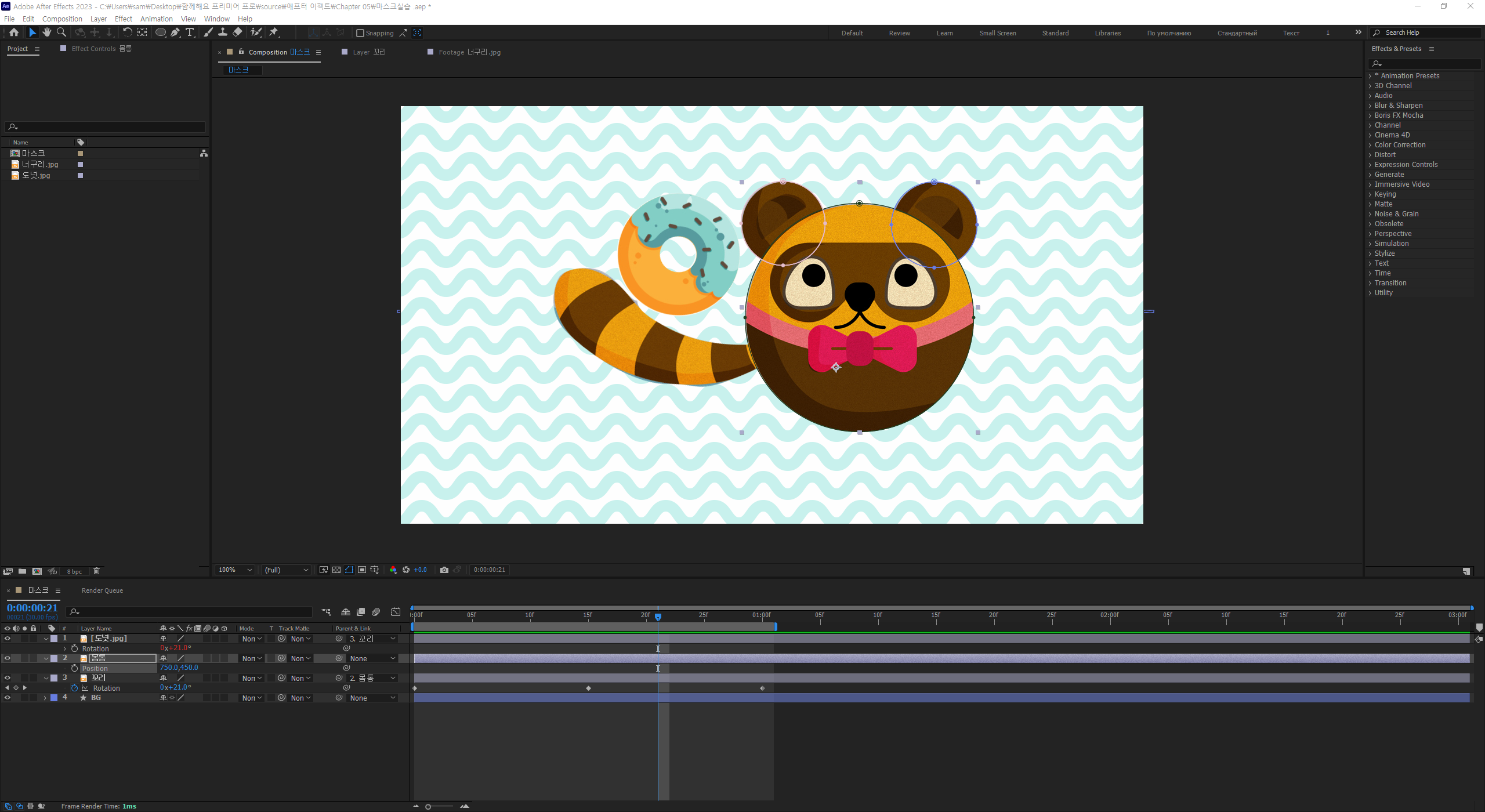Click the Position value 750.0,450.0
Viewport: 1485px width, 812px height.
pyautogui.click(x=179, y=668)
